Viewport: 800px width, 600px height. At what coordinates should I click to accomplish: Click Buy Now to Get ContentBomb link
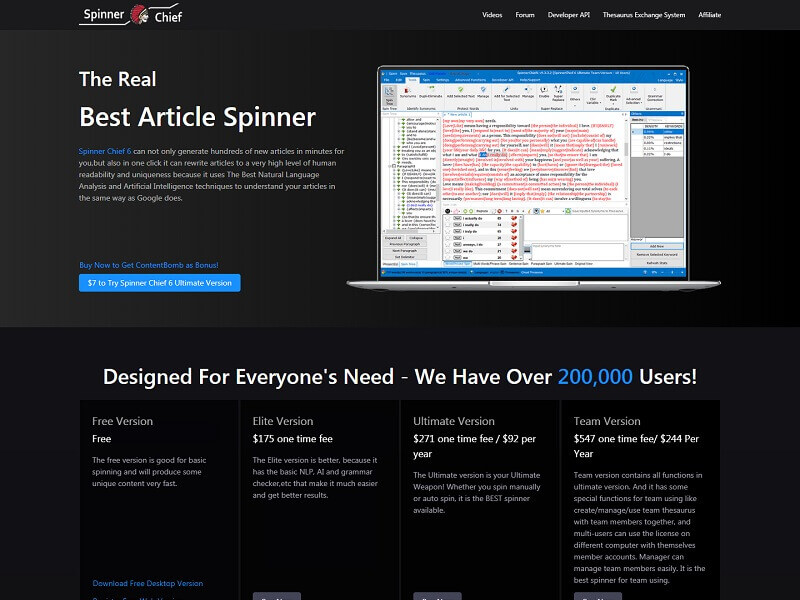click(x=148, y=265)
